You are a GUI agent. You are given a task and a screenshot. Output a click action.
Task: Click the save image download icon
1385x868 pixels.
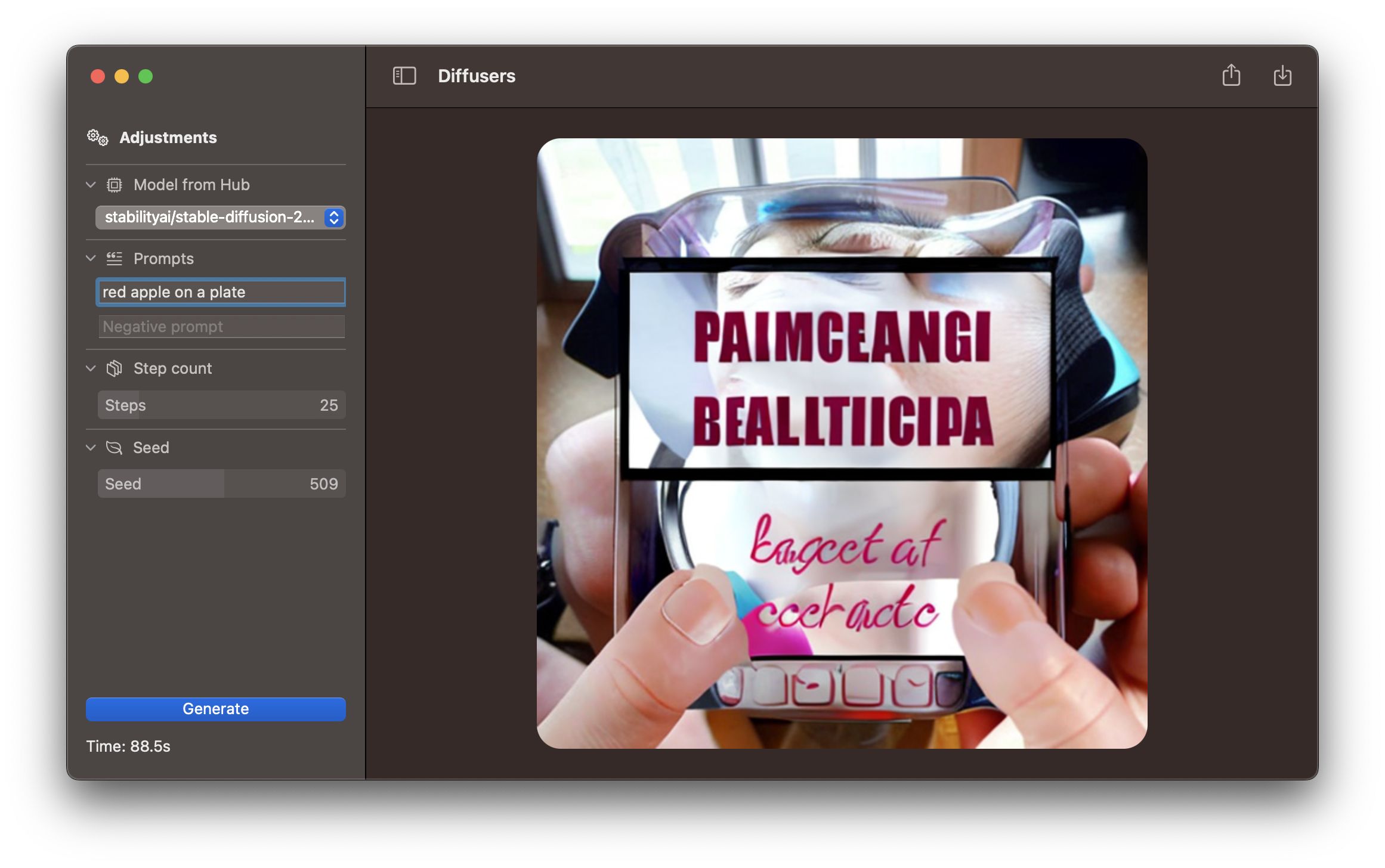pos(1282,76)
